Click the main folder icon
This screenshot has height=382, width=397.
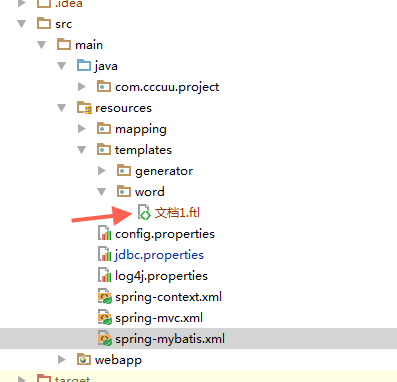(64, 44)
